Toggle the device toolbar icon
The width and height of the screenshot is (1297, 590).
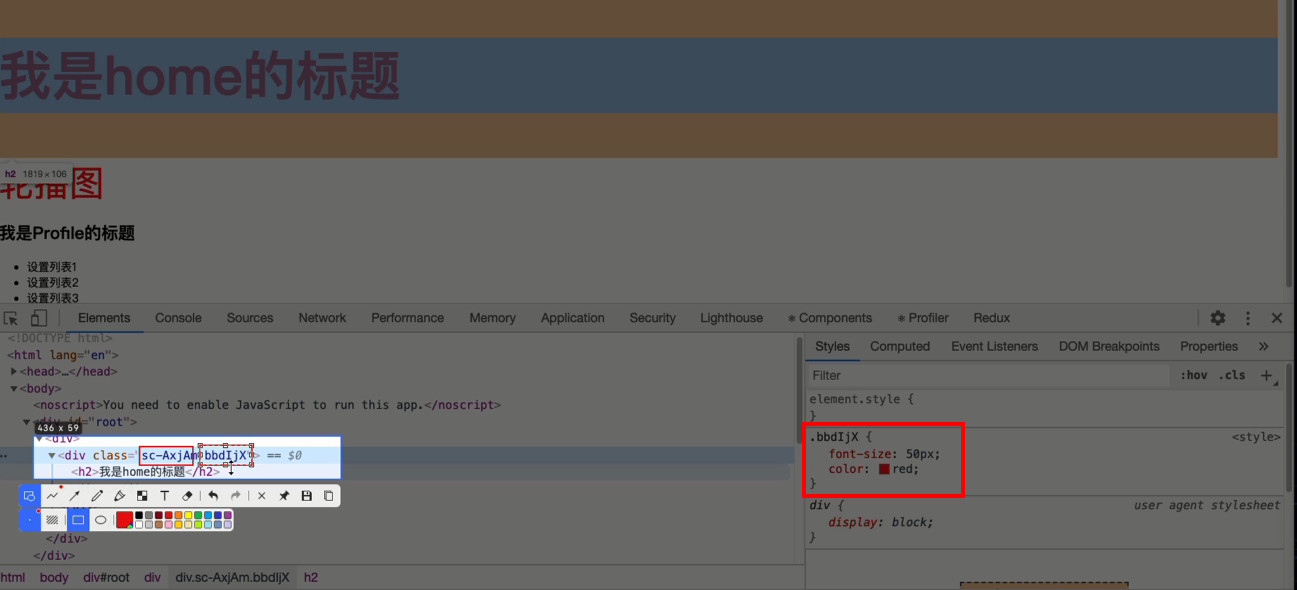38,318
